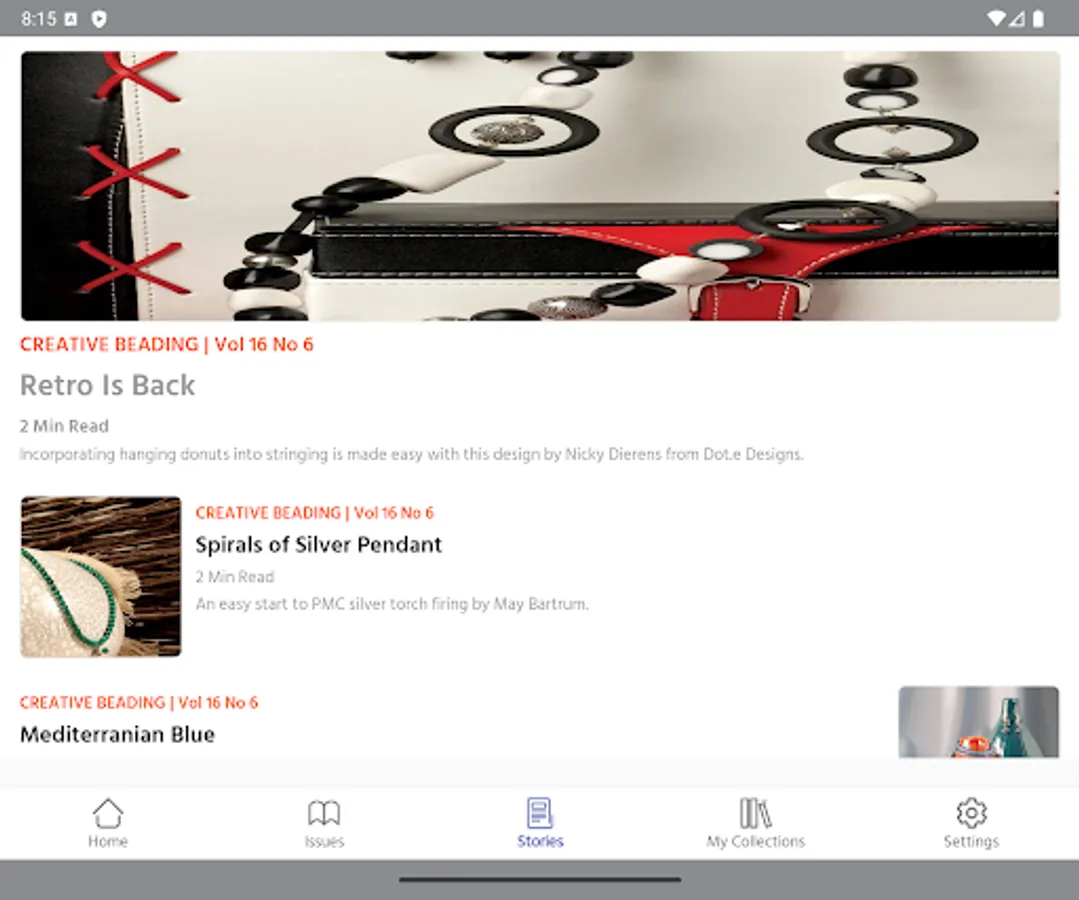This screenshot has height=900, width=1079.
Task: Open the 'Spirals of Silver Pendant' article
Action: pos(319,545)
